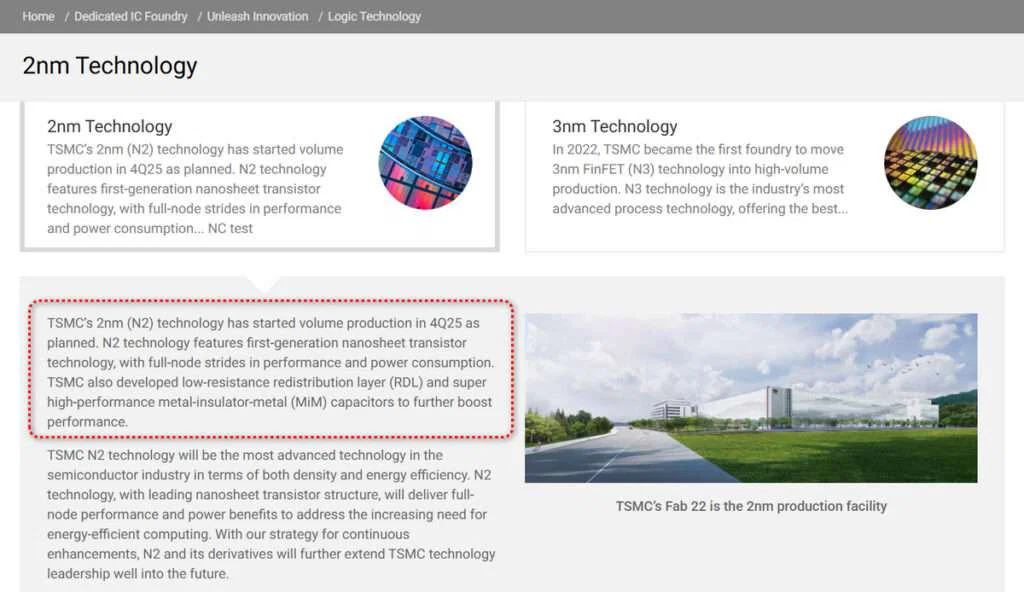Click the Dedicated IC Foundry breadcrumb
Image resolution: width=1024 pixels, height=592 pixels.
129,16
